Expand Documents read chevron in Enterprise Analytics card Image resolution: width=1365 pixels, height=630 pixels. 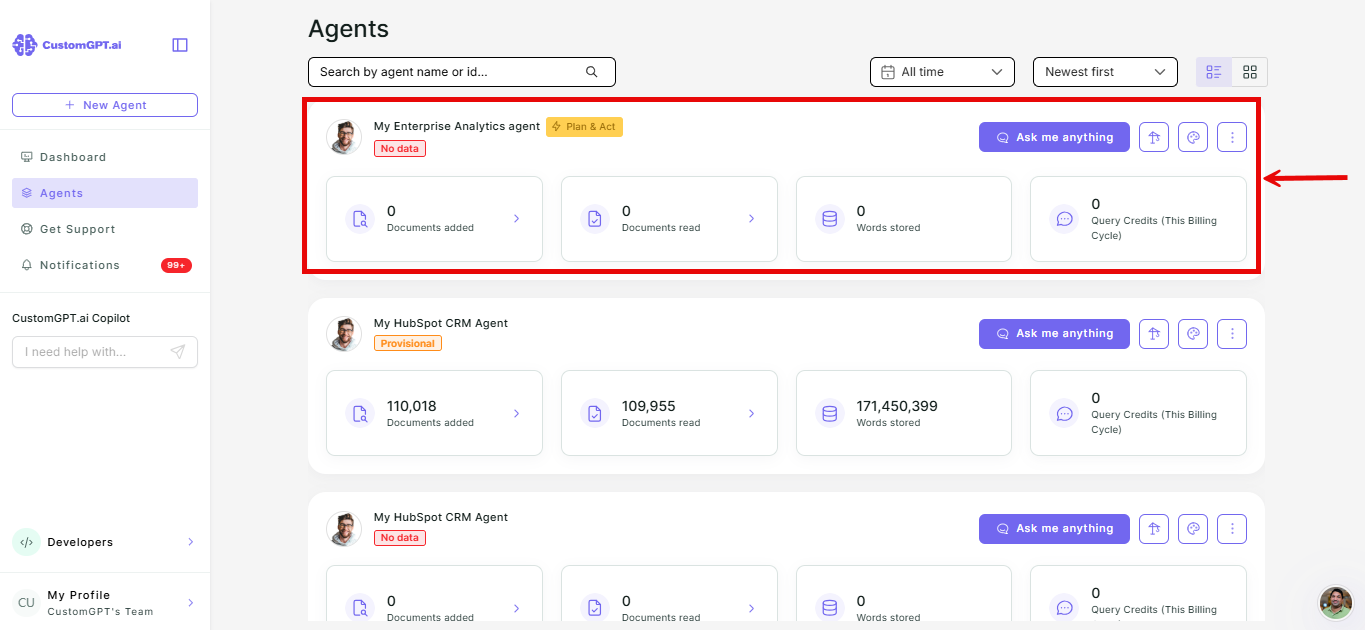(x=751, y=218)
